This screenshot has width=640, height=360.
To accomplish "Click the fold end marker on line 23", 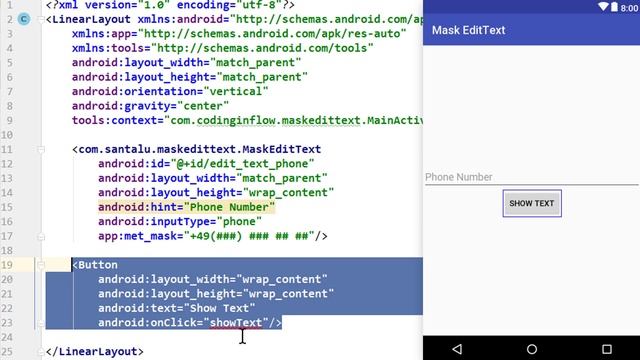I will point(41,323).
